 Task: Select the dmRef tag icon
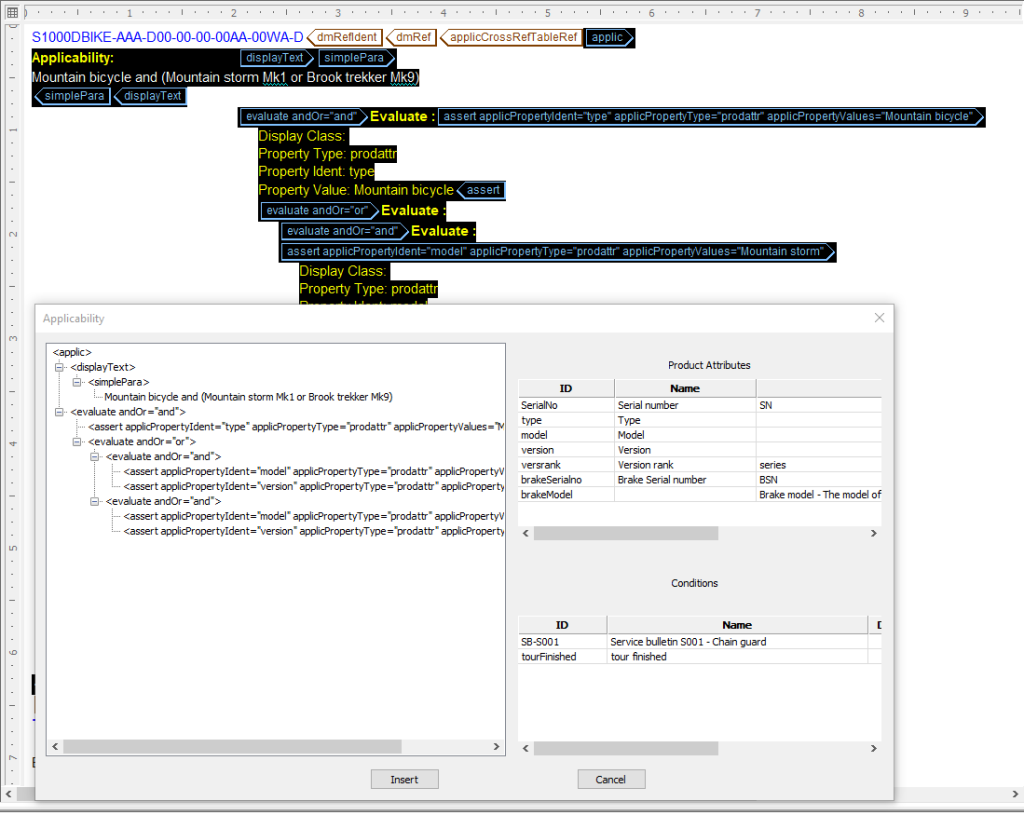pyautogui.click(x=411, y=37)
